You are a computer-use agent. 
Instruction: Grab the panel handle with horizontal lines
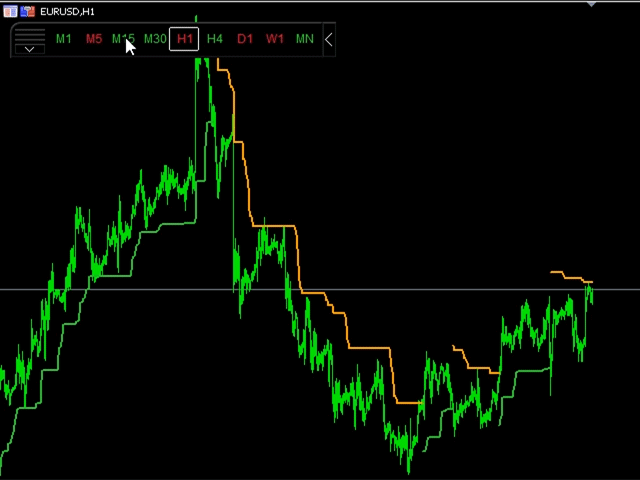30,36
